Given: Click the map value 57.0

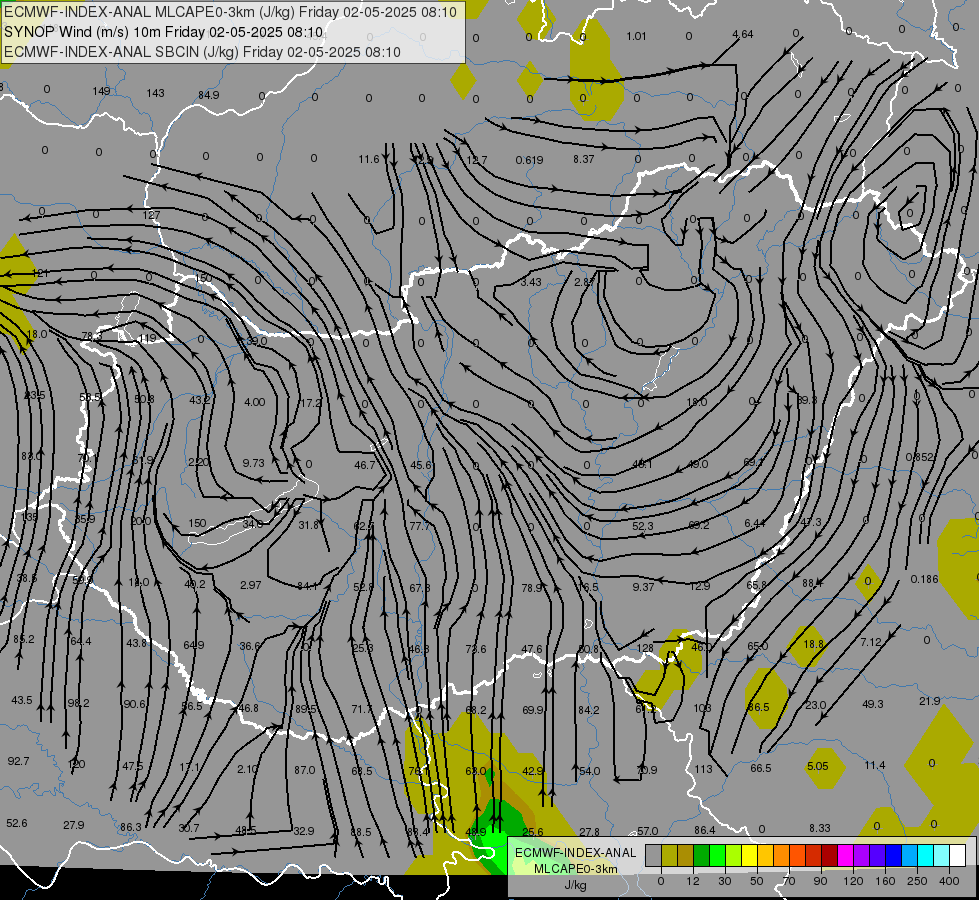Looking at the screenshot, I should [647, 831].
